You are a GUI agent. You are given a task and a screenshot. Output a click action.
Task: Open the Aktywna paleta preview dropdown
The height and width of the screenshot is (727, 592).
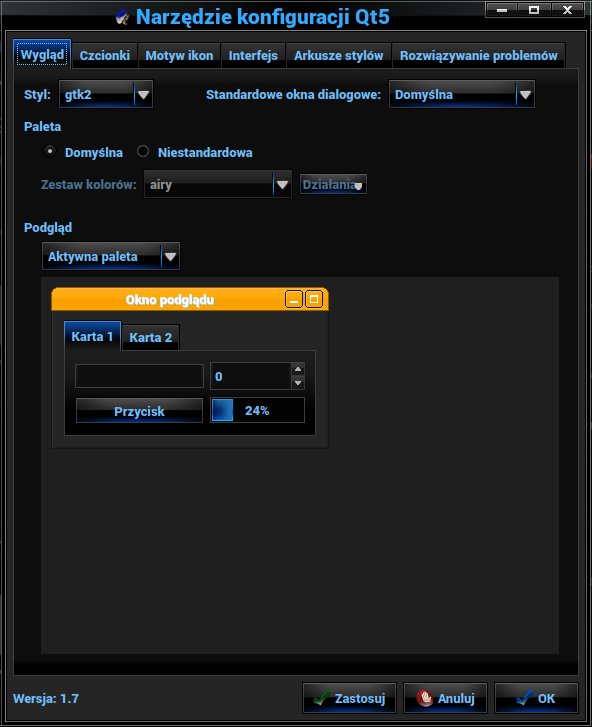(111, 256)
